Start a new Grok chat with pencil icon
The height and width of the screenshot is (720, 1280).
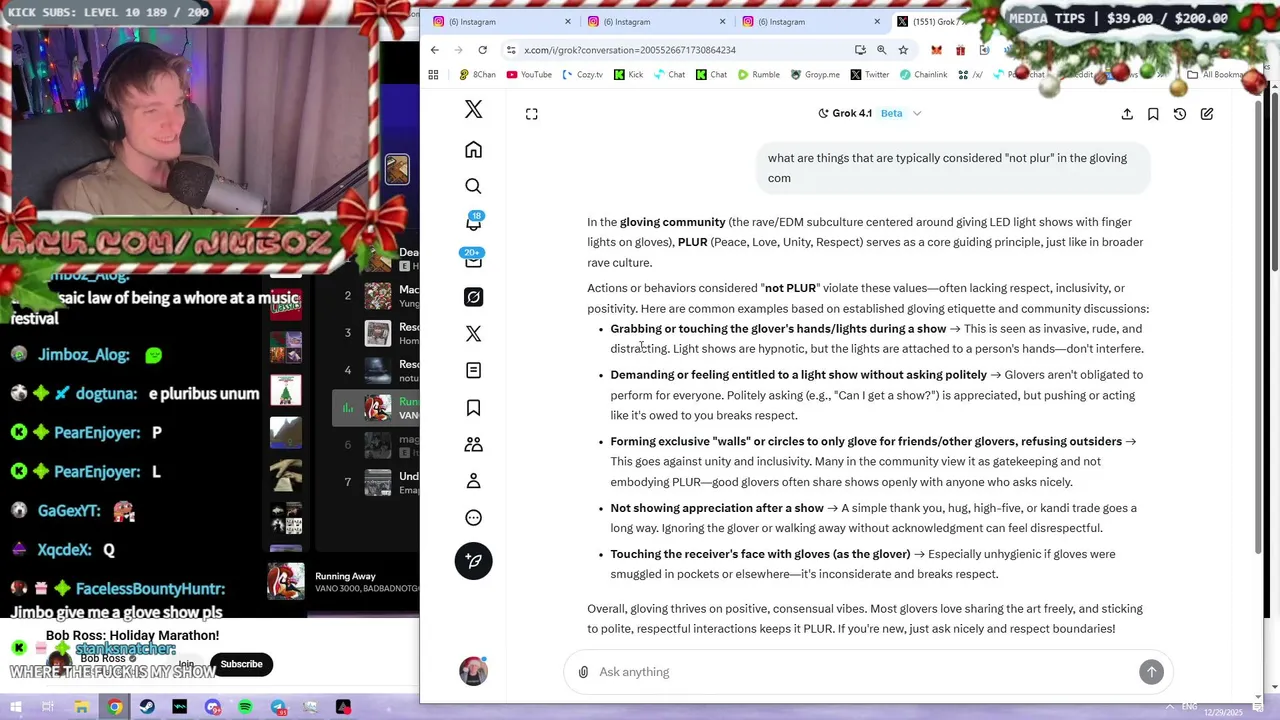(x=1207, y=114)
